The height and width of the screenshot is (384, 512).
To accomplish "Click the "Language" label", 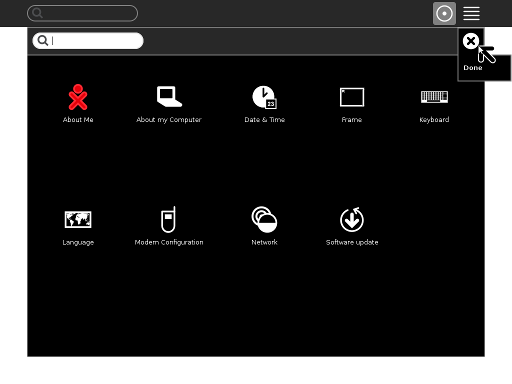I will pos(78,243).
